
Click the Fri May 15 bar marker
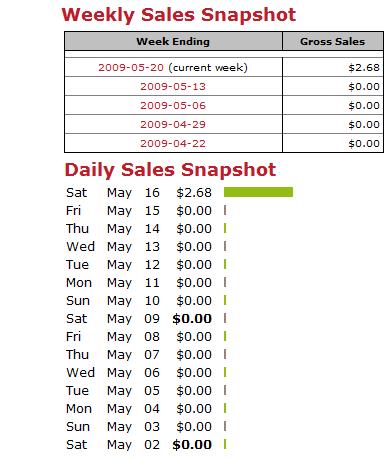(x=225, y=210)
